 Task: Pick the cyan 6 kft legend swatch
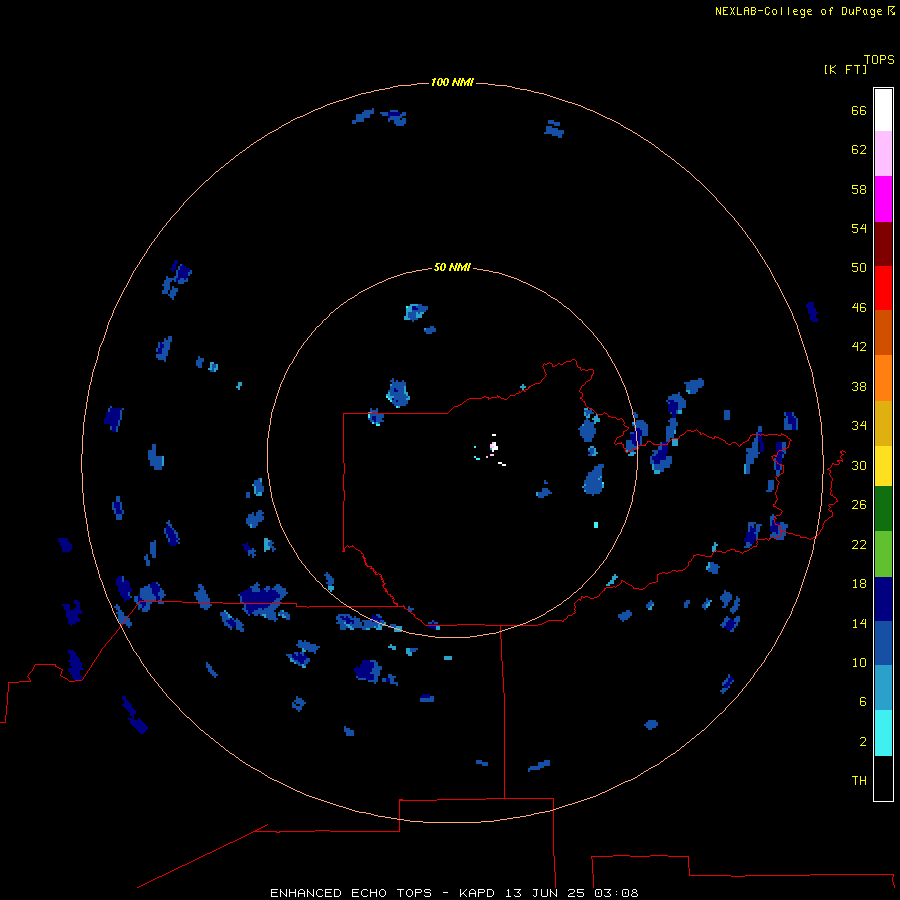(x=883, y=733)
